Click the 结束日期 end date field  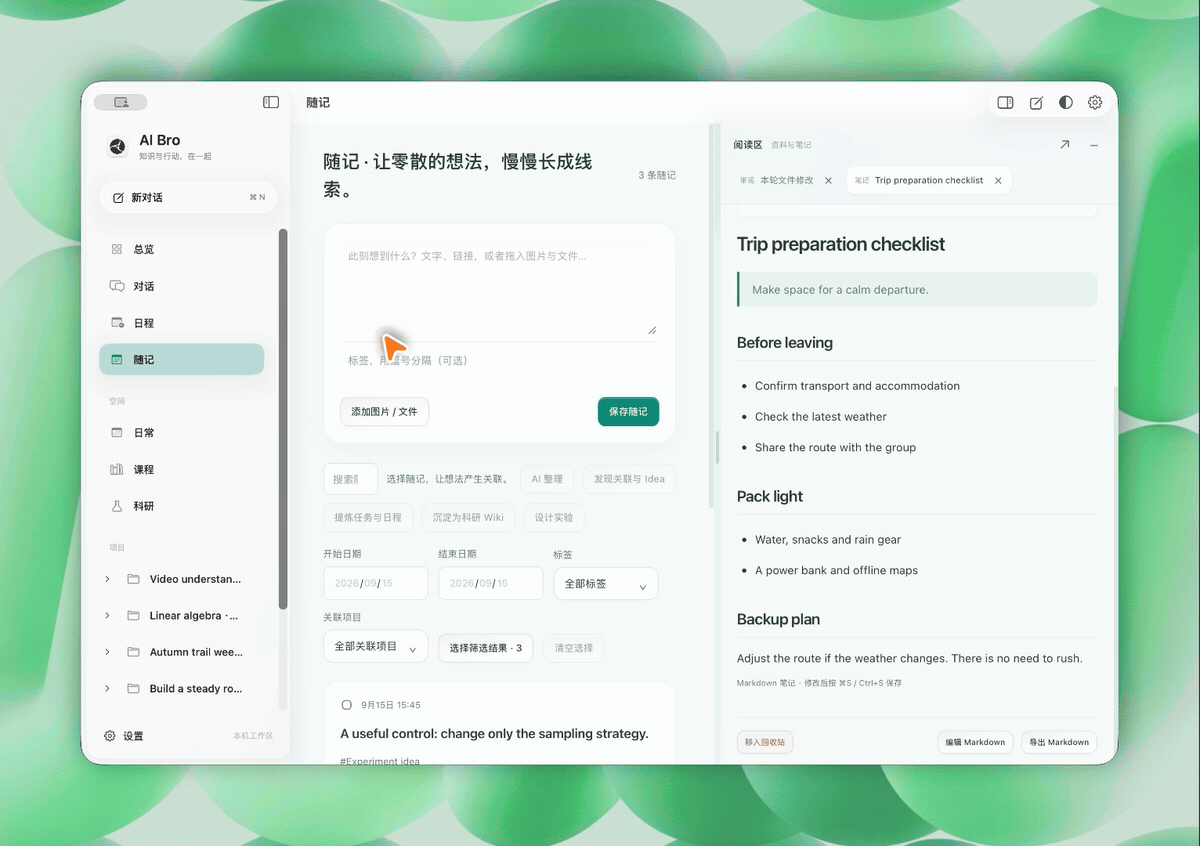[x=490, y=583]
